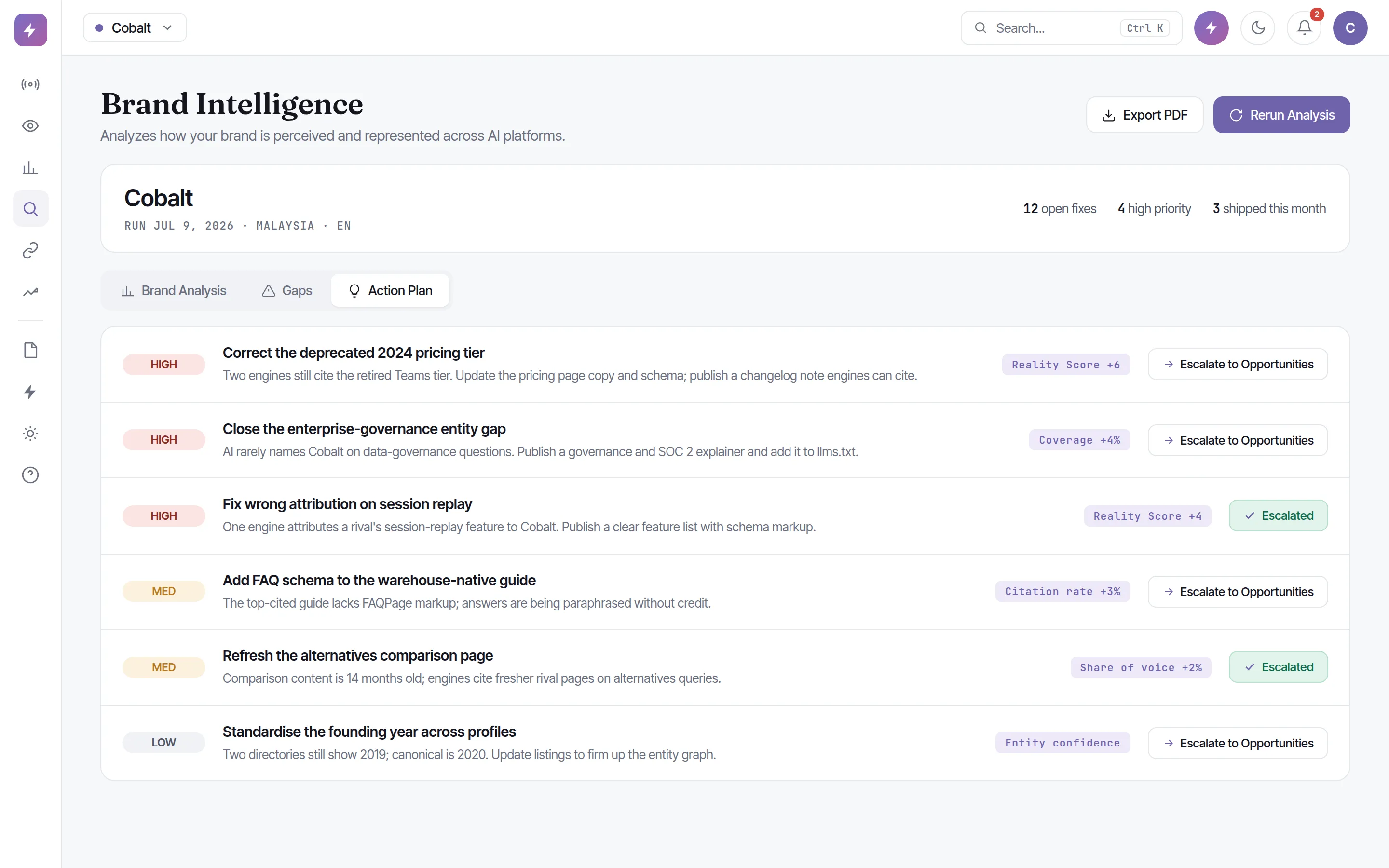The height and width of the screenshot is (868, 1389).
Task: Switch to the Brand Analysis tab
Action: tap(174, 290)
